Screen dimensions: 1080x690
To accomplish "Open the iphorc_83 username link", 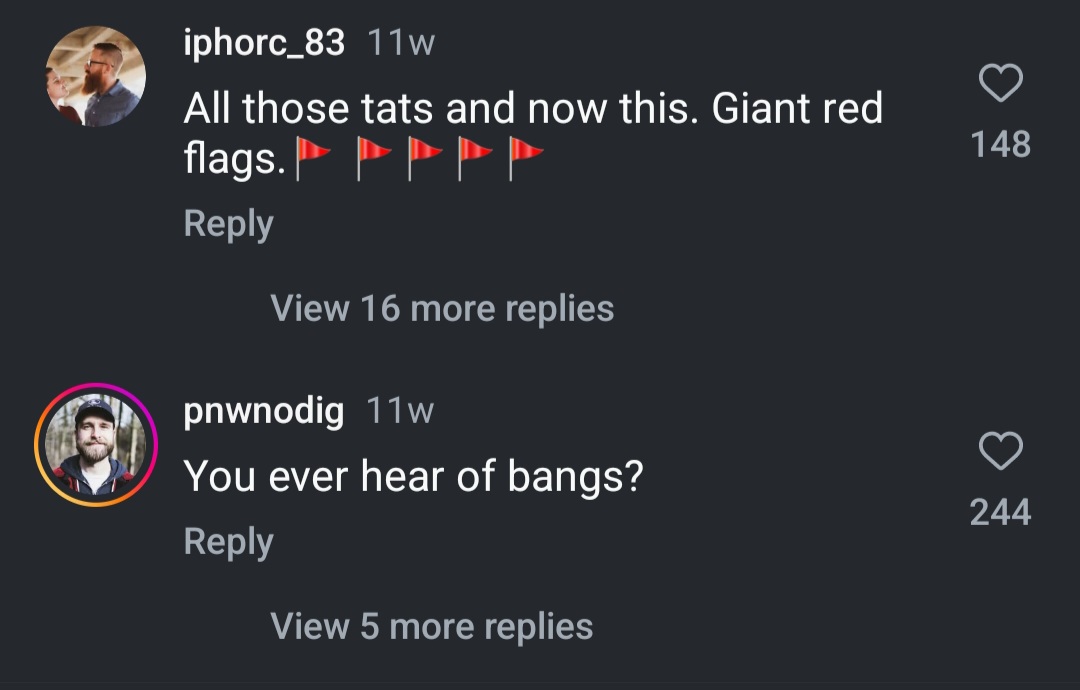I will tap(264, 43).
